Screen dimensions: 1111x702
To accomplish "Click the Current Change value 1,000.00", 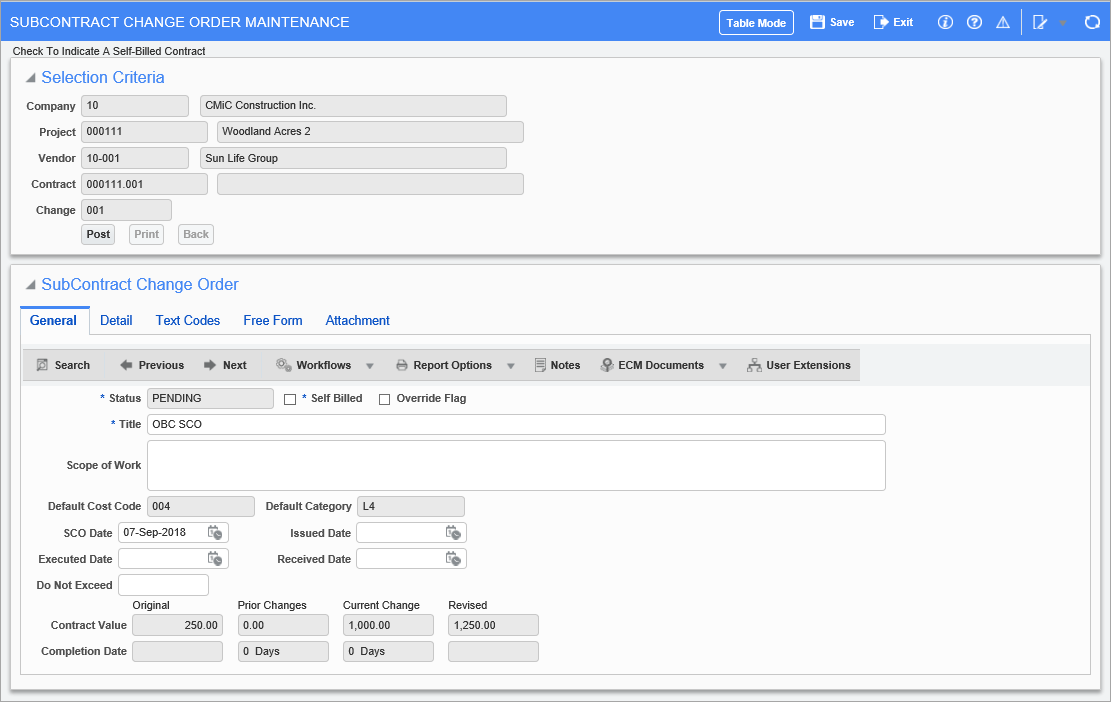I will [x=388, y=625].
